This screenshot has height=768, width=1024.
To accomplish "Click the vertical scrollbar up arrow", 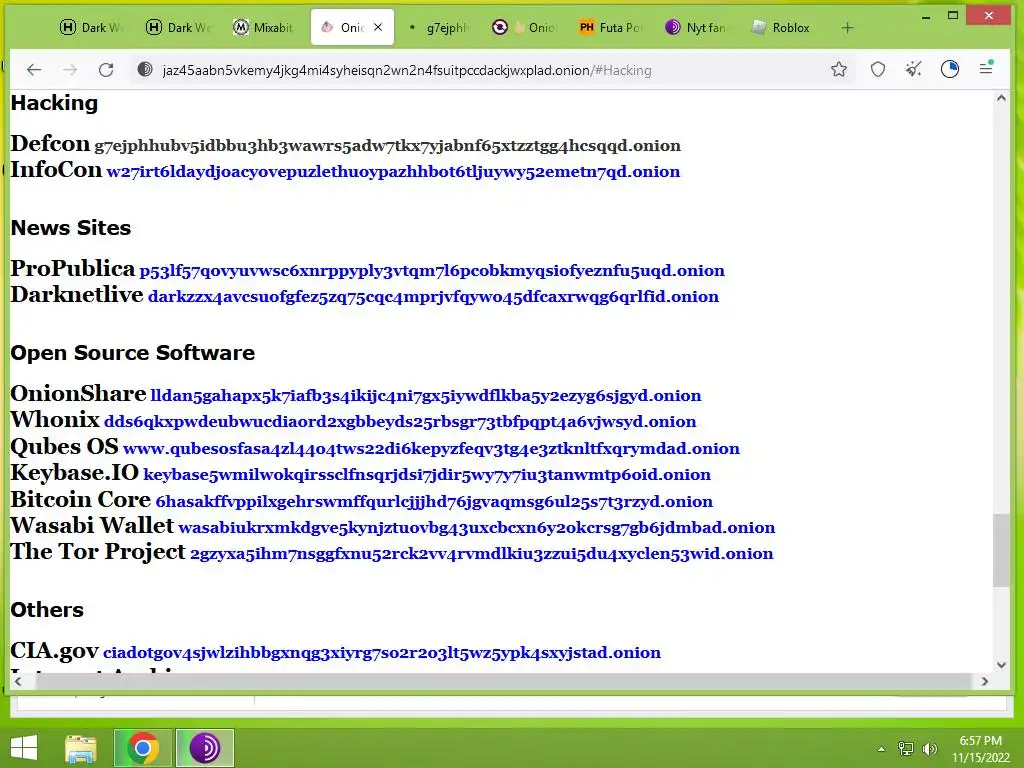I will click(1001, 98).
